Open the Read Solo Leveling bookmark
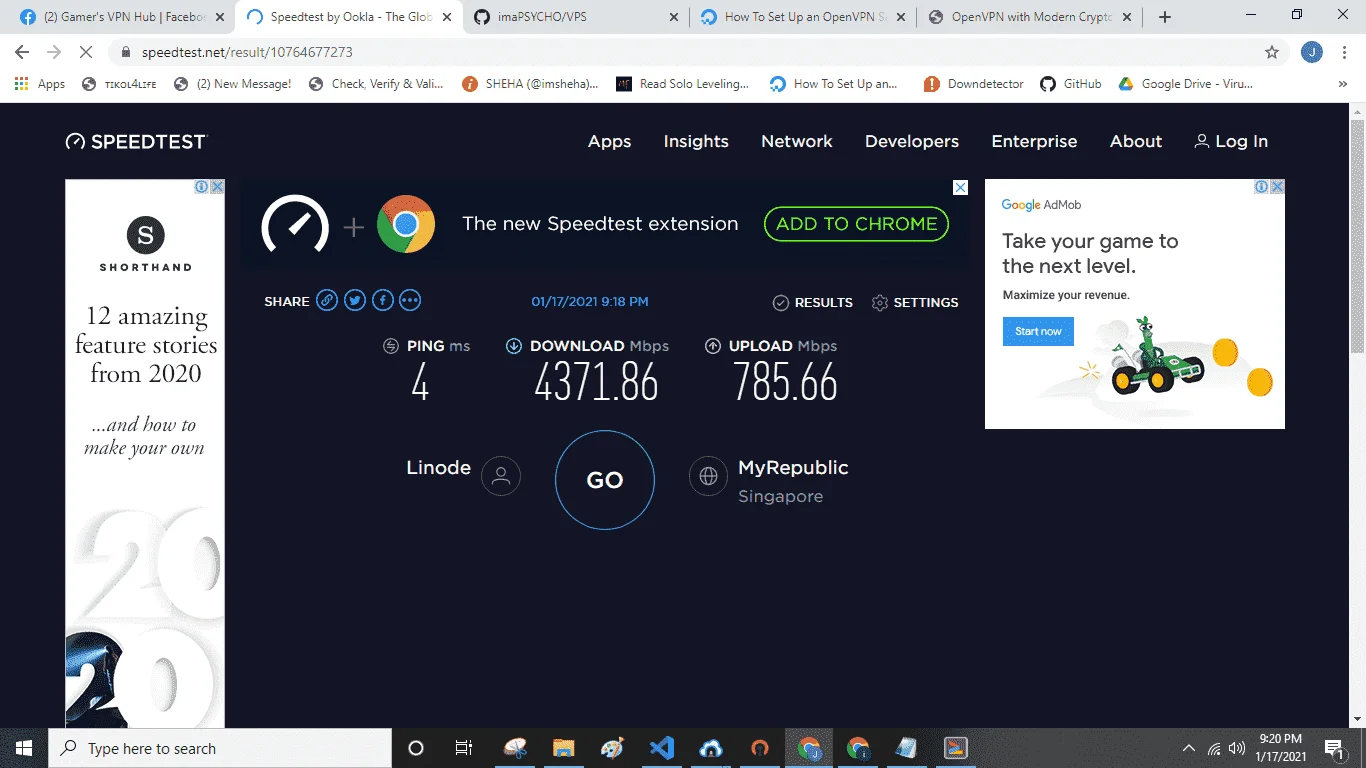 tap(682, 84)
